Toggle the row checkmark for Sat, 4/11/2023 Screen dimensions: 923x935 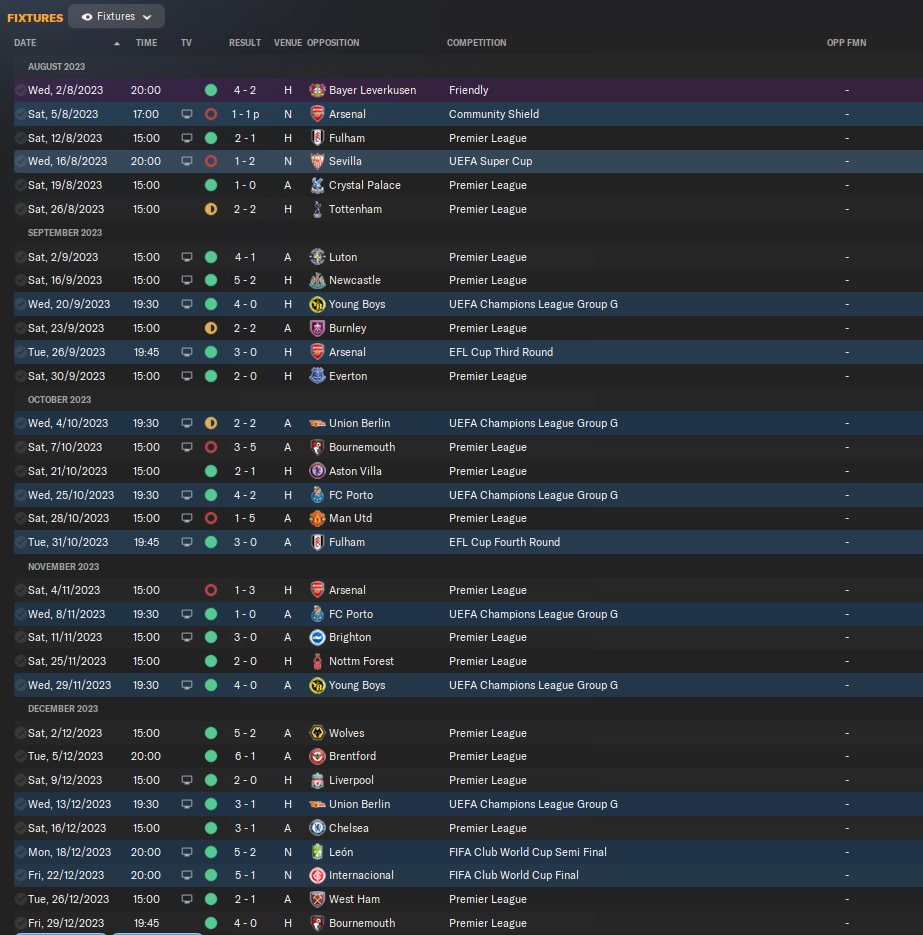coord(20,590)
